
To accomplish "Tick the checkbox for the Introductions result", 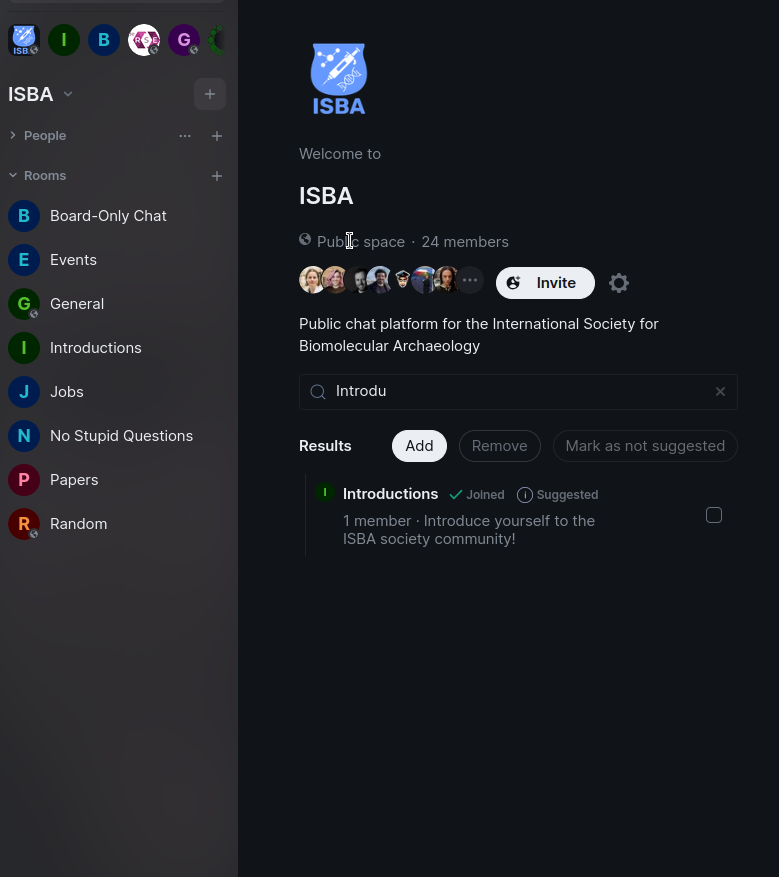I will pyautogui.click(x=714, y=515).
